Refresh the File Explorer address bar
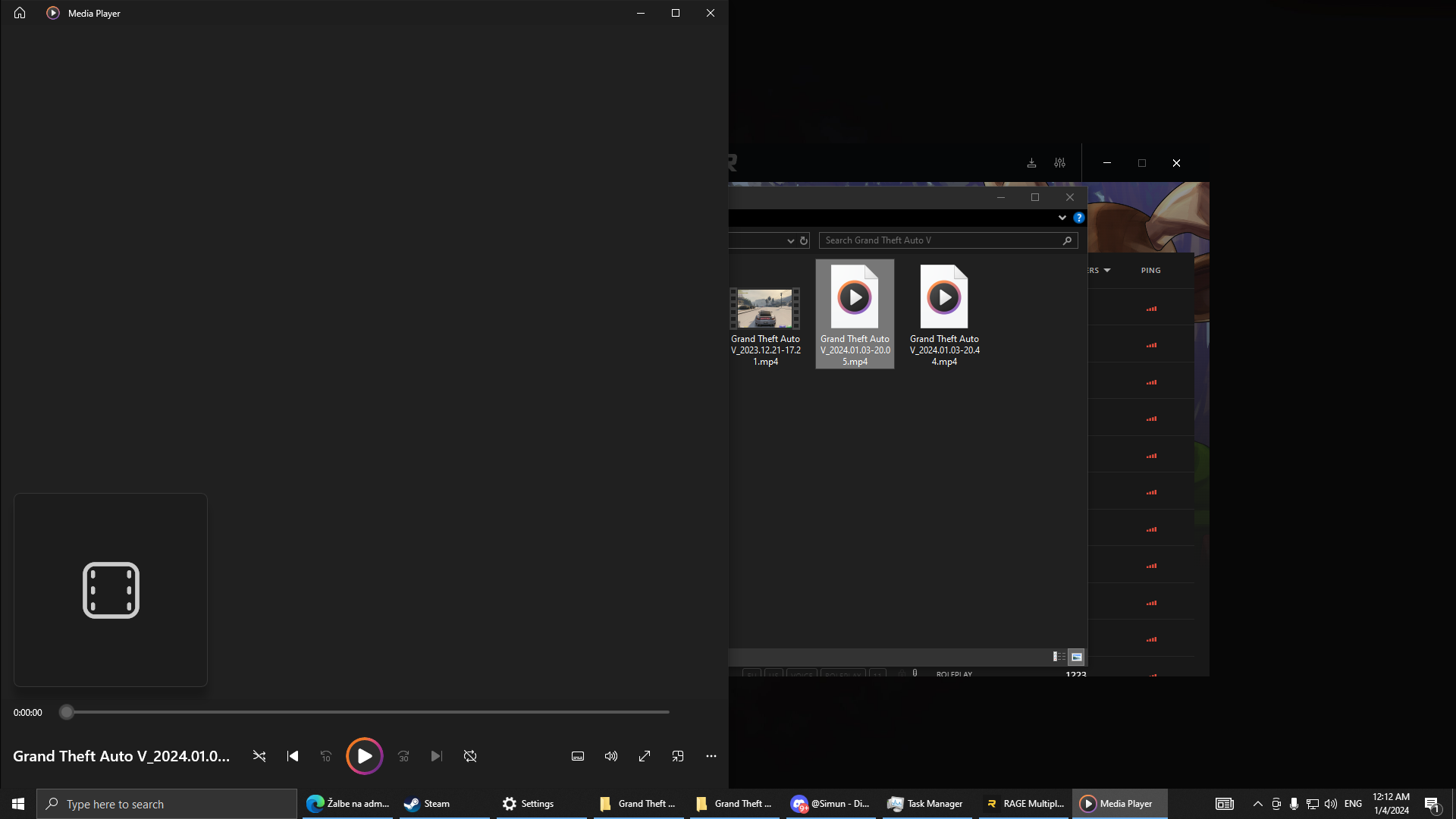Screen dimensions: 1456x819 pyautogui.click(x=804, y=240)
